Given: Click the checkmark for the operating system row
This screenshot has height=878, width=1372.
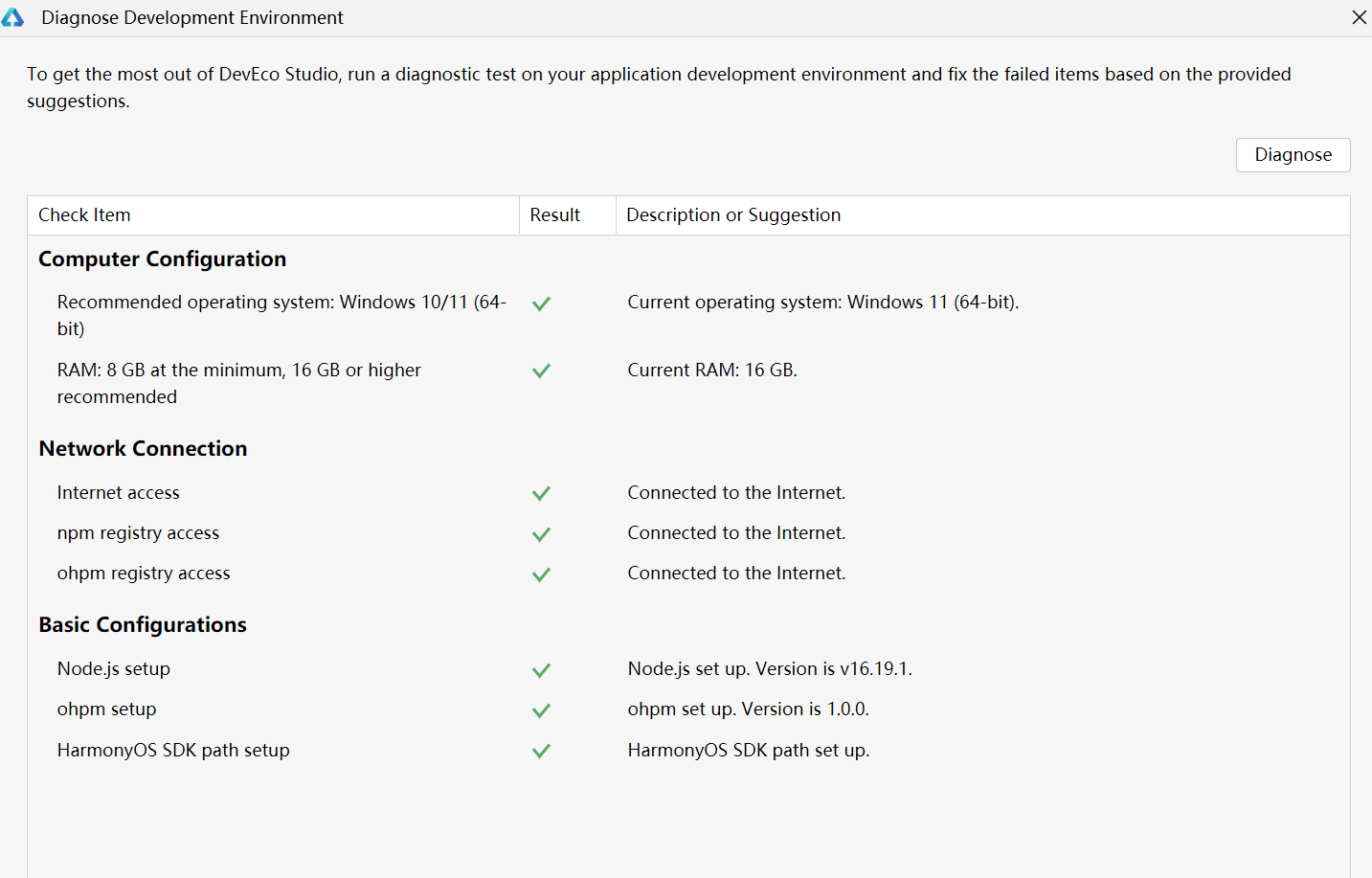Looking at the screenshot, I should click(541, 304).
